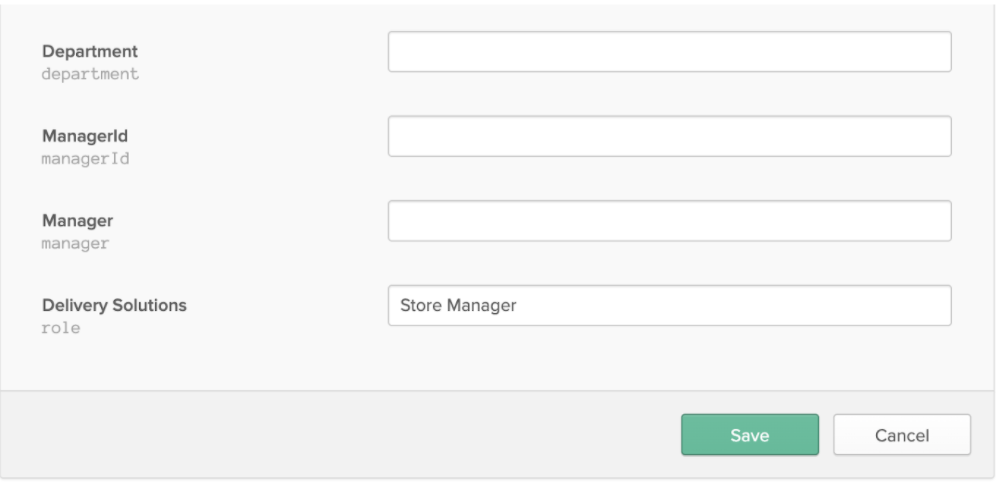Image resolution: width=996 pixels, height=482 pixels.
Task: Click the lowercase 'department' attribute name
Action: (90, 74)
